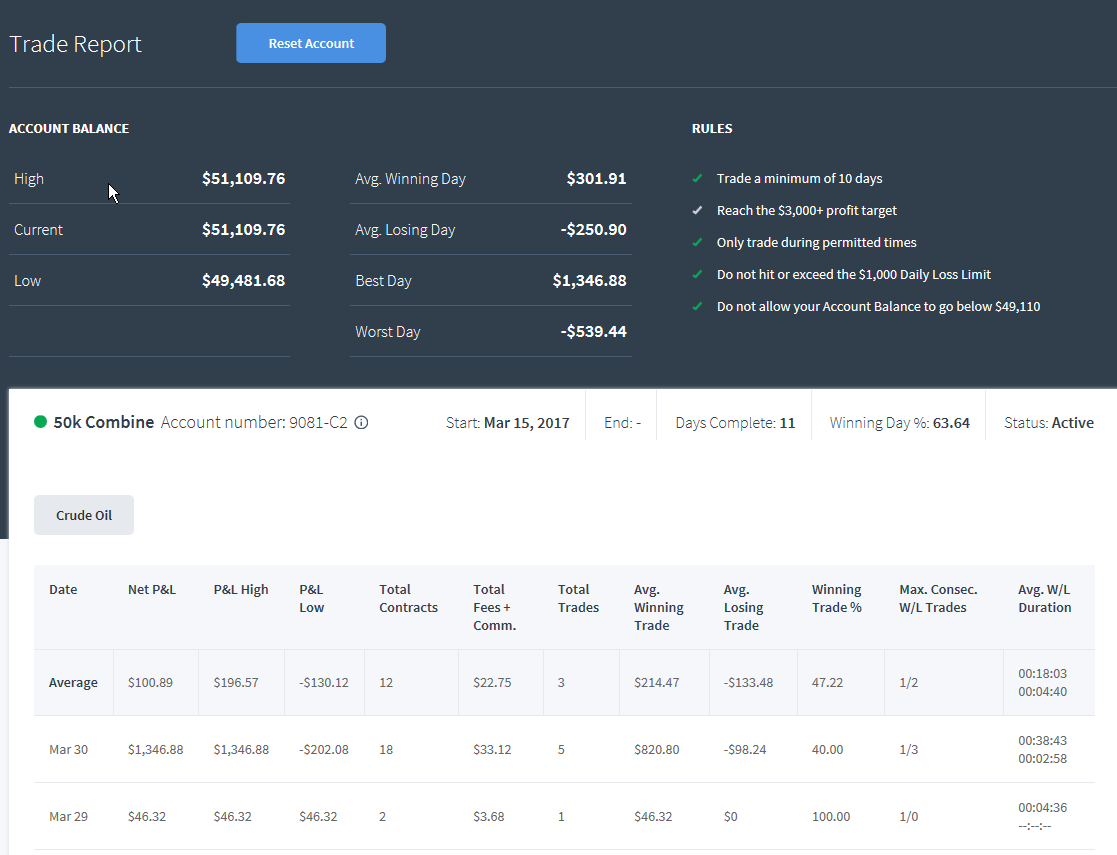Click the Winning Trade % column header
The width and height of the screenshot is (1117, 855).
pyautogui.click(x=836, y=598)
